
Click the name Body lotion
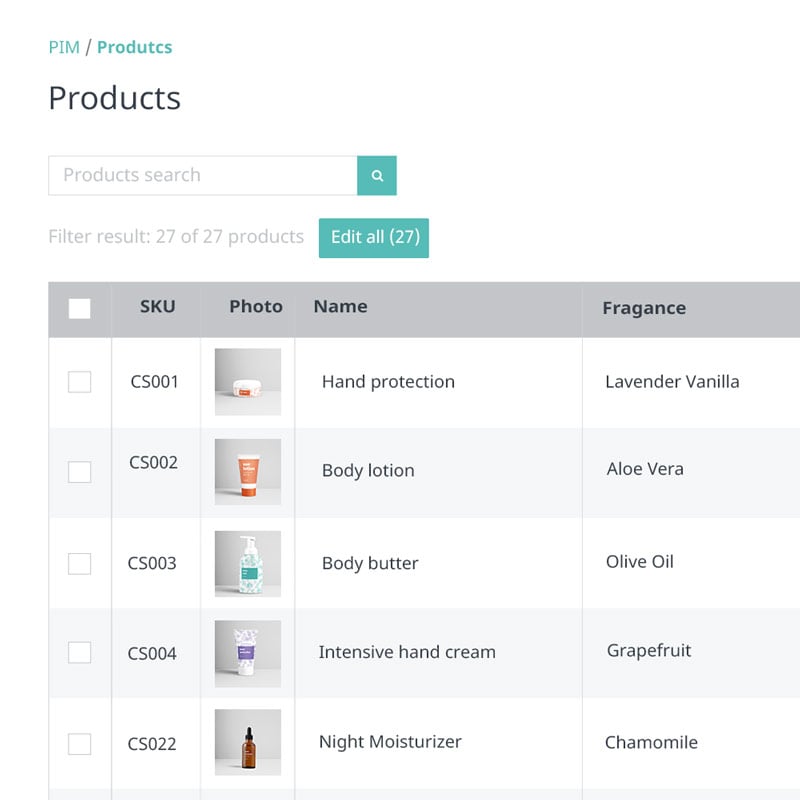[x=368, y=470]
